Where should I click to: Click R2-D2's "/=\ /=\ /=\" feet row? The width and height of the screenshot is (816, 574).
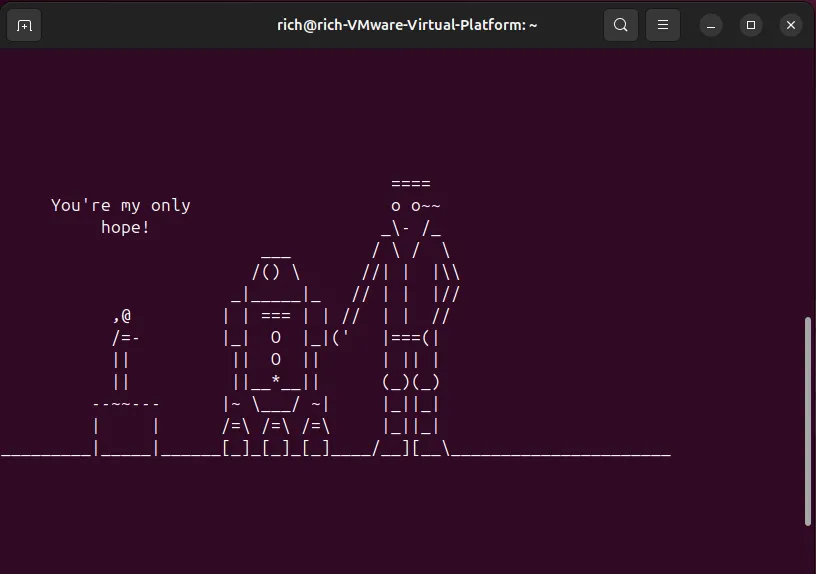pos(276,427)
